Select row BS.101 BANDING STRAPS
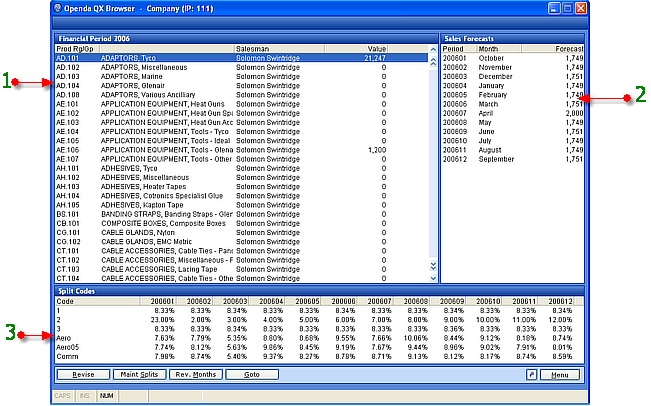 (x=242, y=214)
